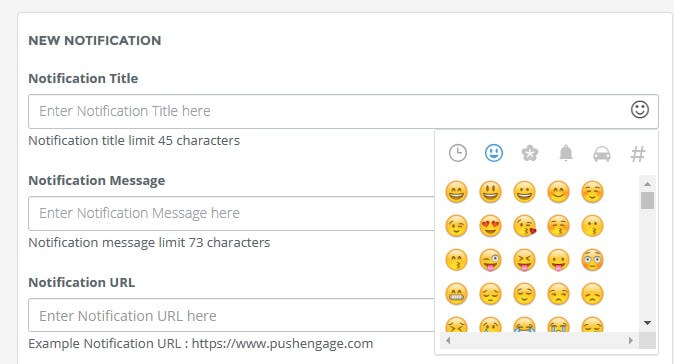The image size is (674, 364).
Task: Click the Notification Message input field
Action: point(232,213)
